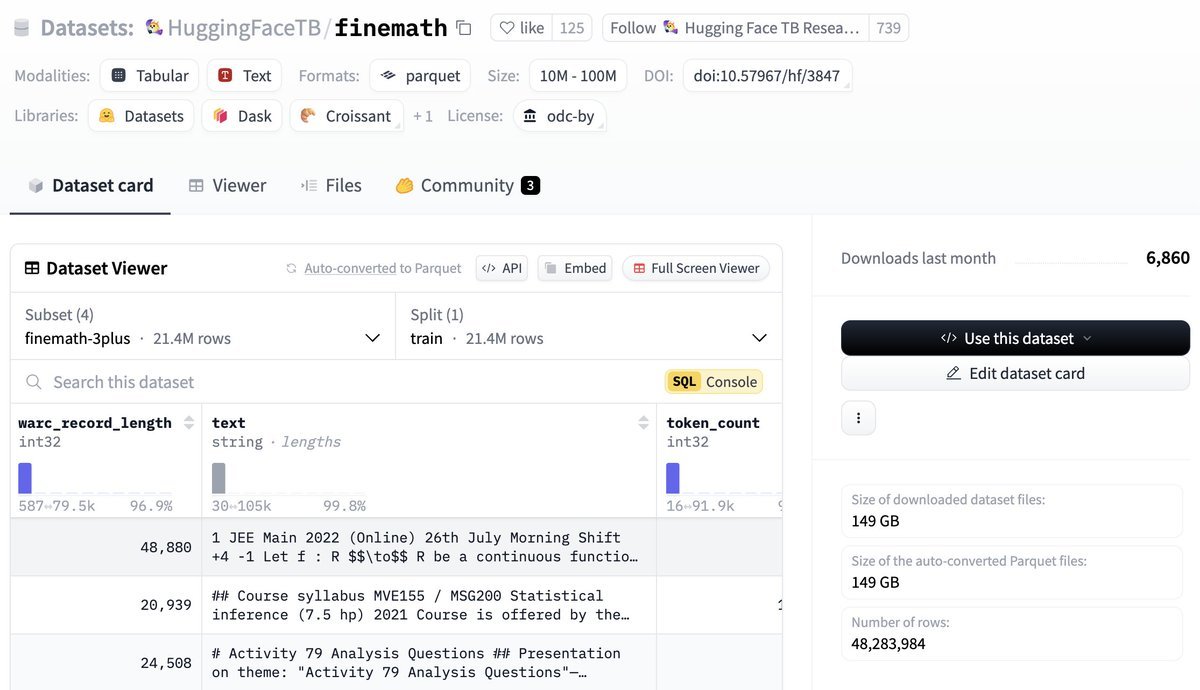The width and height of the screenshot is (1200, 690).
Task: Launch the Full Screen Viewer
Action: point(696,268)
